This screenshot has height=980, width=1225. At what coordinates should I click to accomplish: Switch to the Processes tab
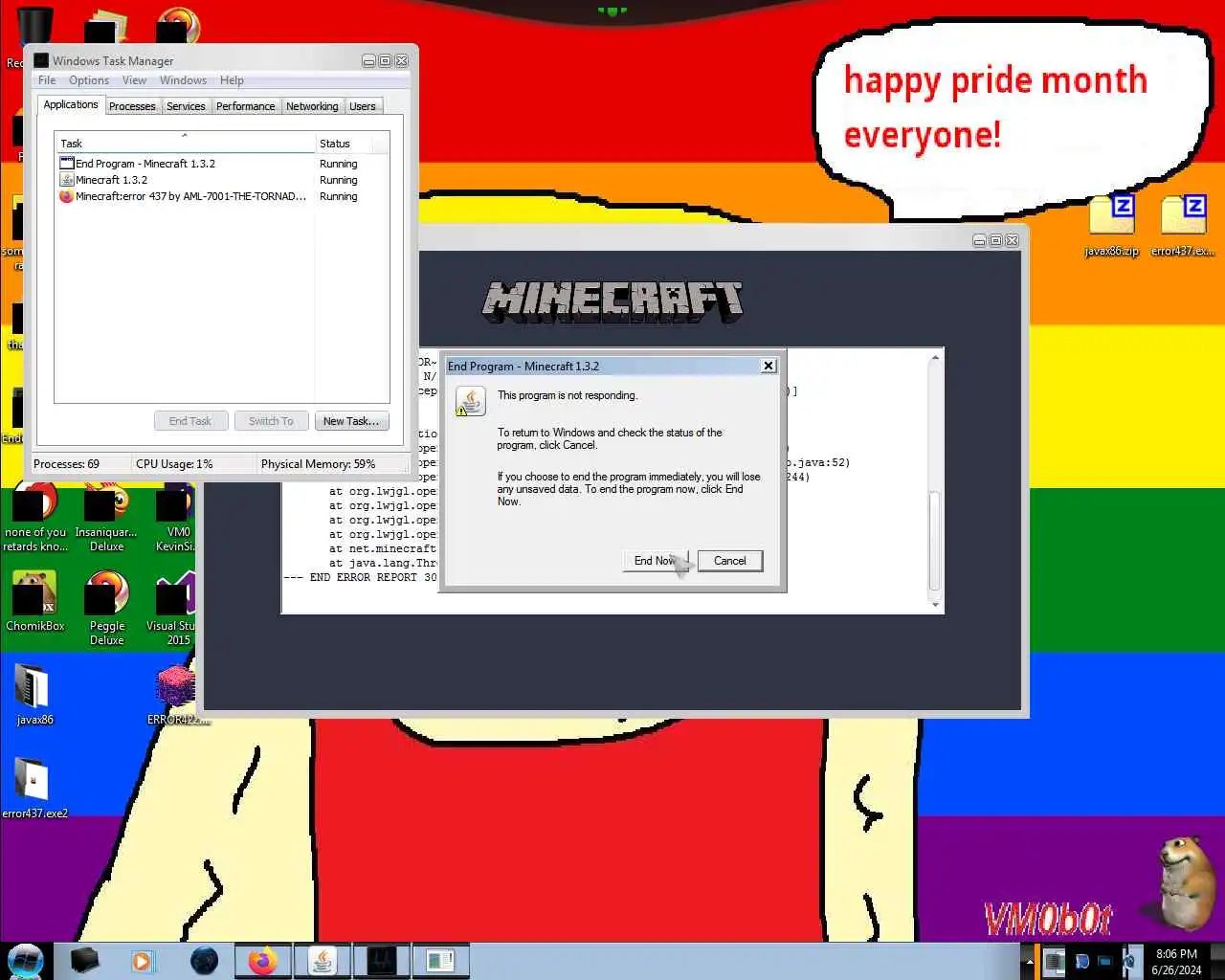click(x=132, y=106)
